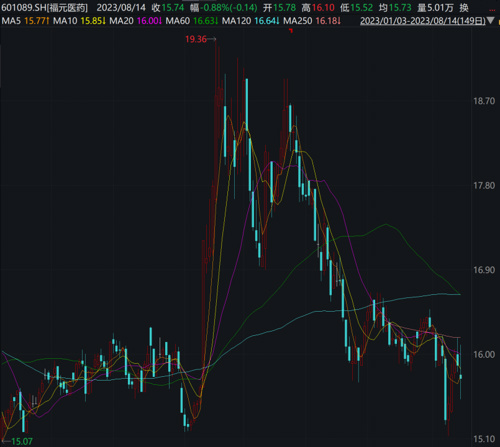Click the MA250 16.18 down arrow
The height and width of the screenshot is (447, 500).
pos(339,21)
